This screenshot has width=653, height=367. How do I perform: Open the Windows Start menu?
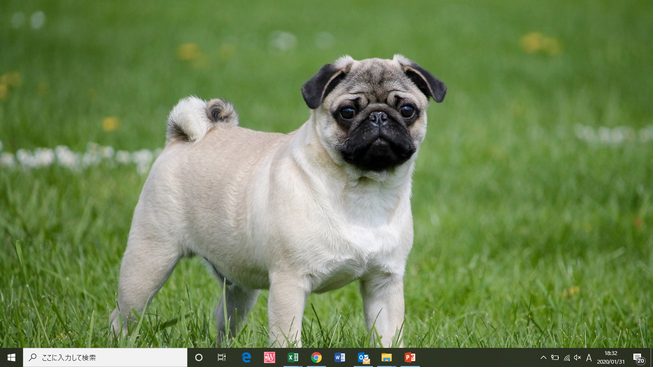(x=11, y=357)
